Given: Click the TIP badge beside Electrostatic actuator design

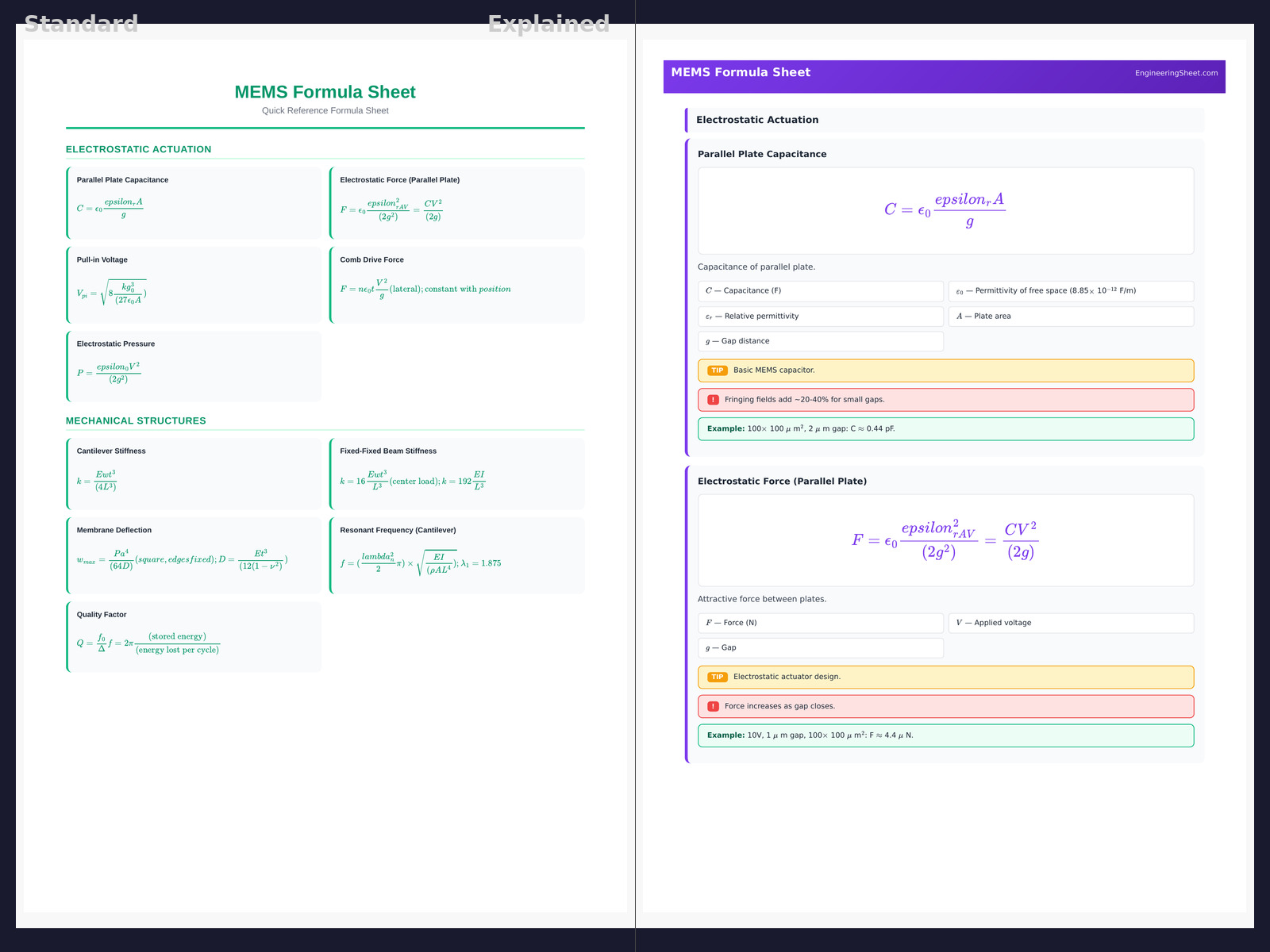Looking at the screenshot, I should pos(717,678).
